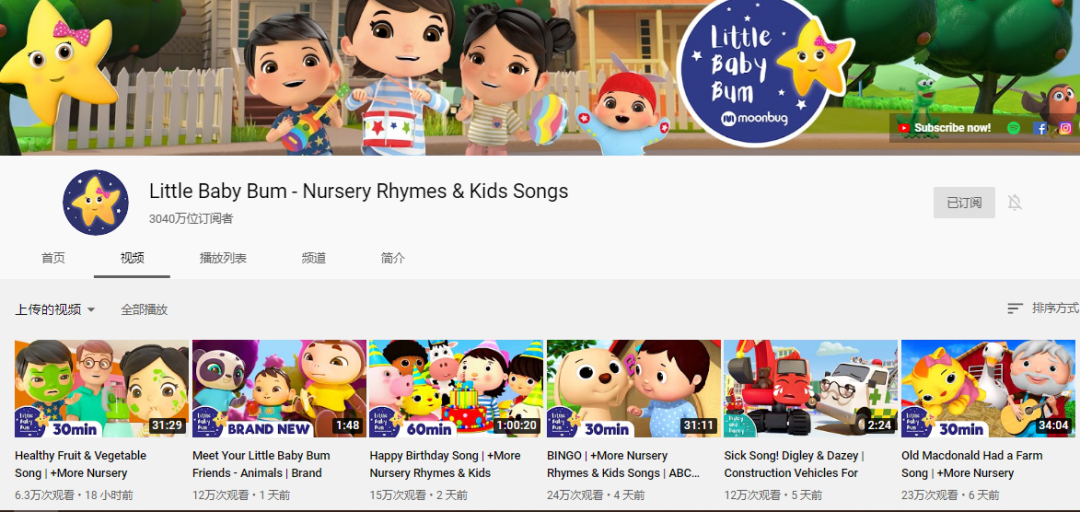This screenshot has height=512, width=1080.
Task: Click the Sick Song! Digley & Dazey title
Action: click(794, 464)
